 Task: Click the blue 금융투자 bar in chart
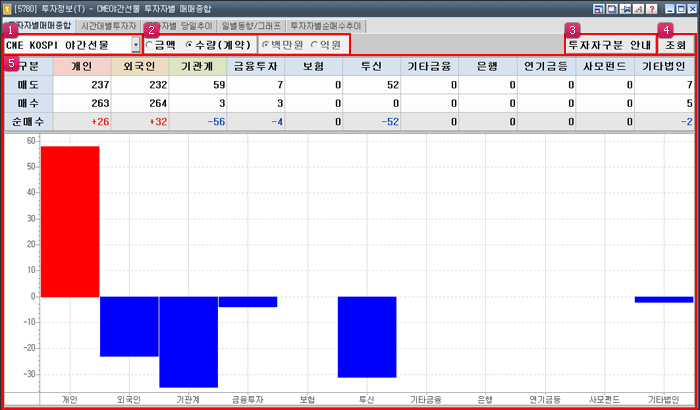[x=248, y=302]
